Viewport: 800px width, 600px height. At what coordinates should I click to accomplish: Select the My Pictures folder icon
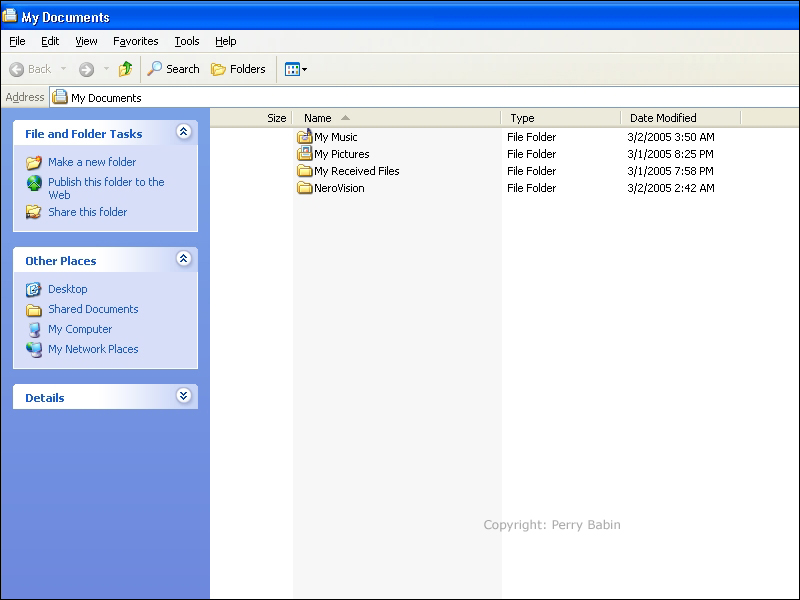click(x=305, y=154)
